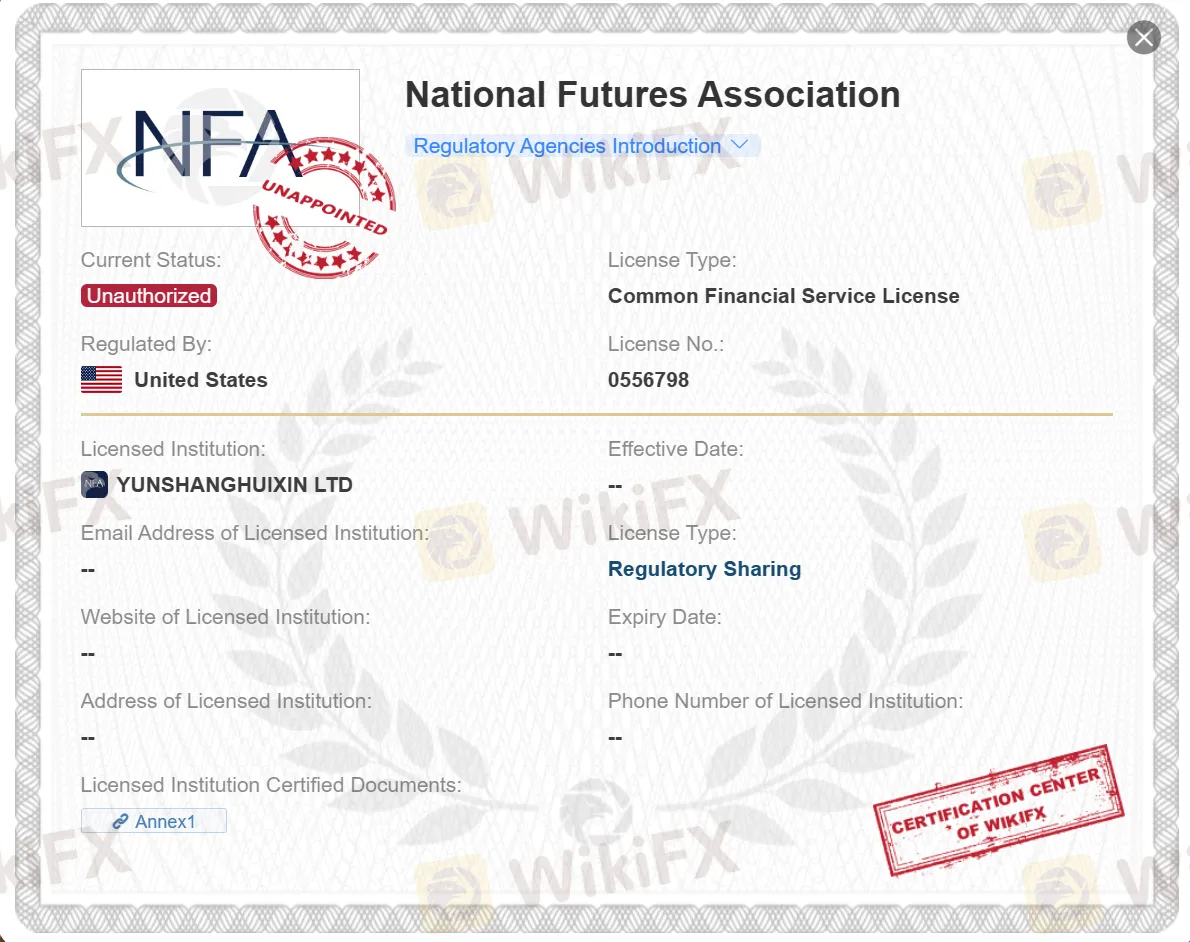Click the small NFA badge beside YUNSHANGHUIXIN LTD
This screenshot has height=942, width=1190.
click(x=93, y=484)
